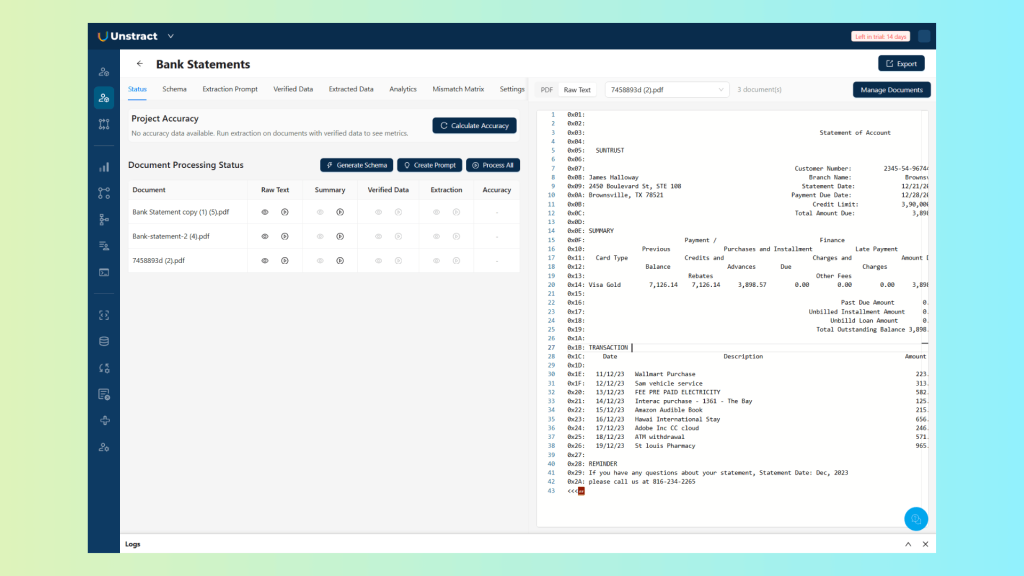View raw text of Bank Statement copy (1) (5).pdf

point(265,212)
